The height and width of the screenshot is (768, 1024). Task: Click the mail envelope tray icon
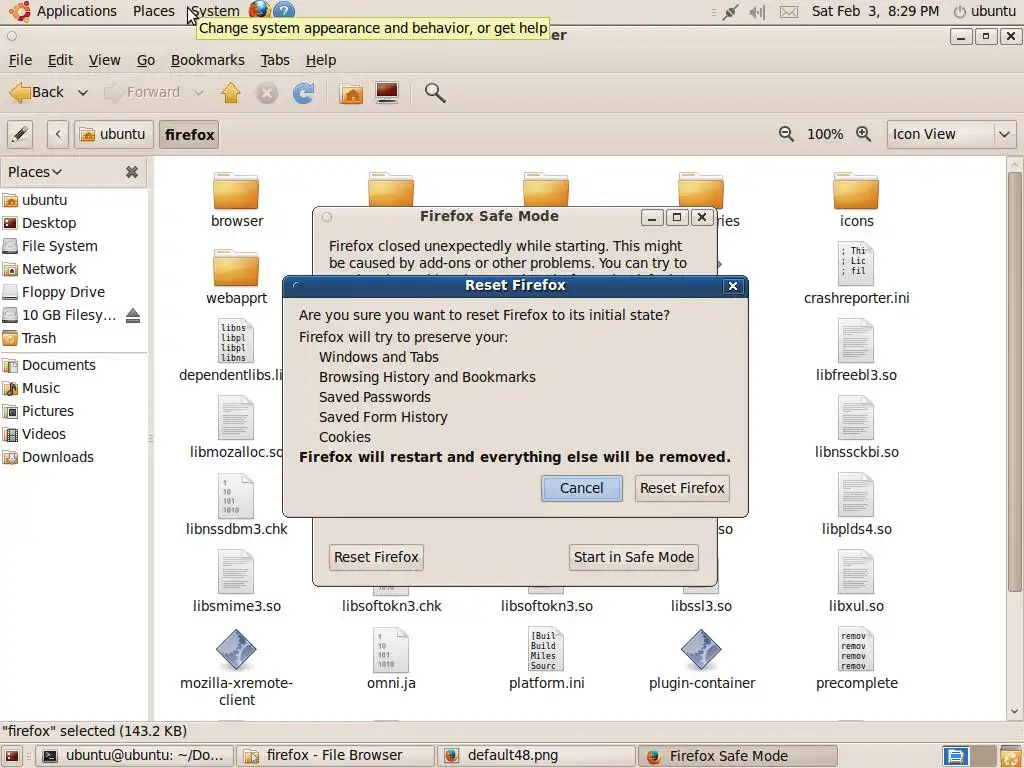click(x=789, y=12)
